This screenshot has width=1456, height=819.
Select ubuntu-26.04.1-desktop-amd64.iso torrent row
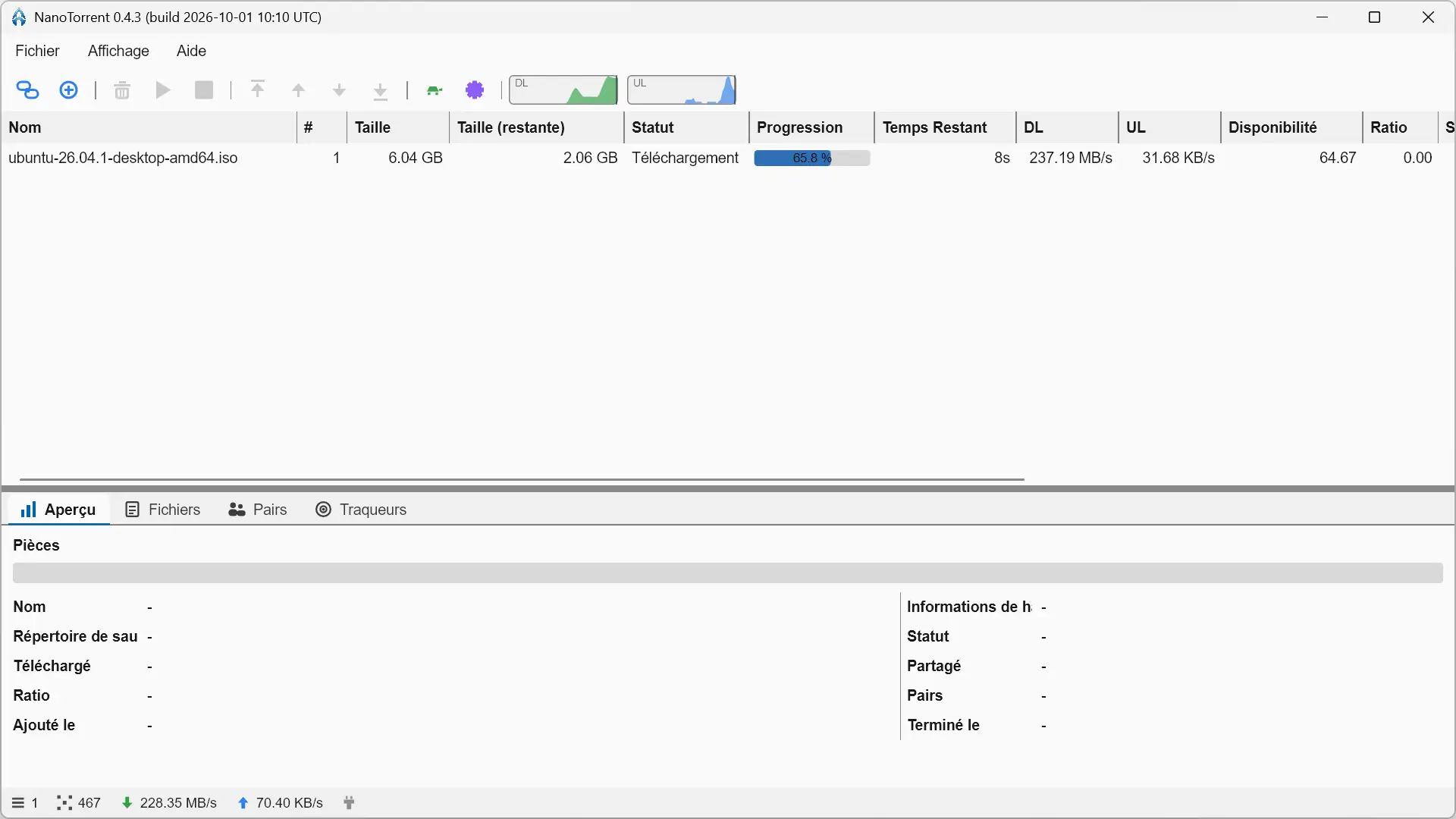(x=726, y=158)
